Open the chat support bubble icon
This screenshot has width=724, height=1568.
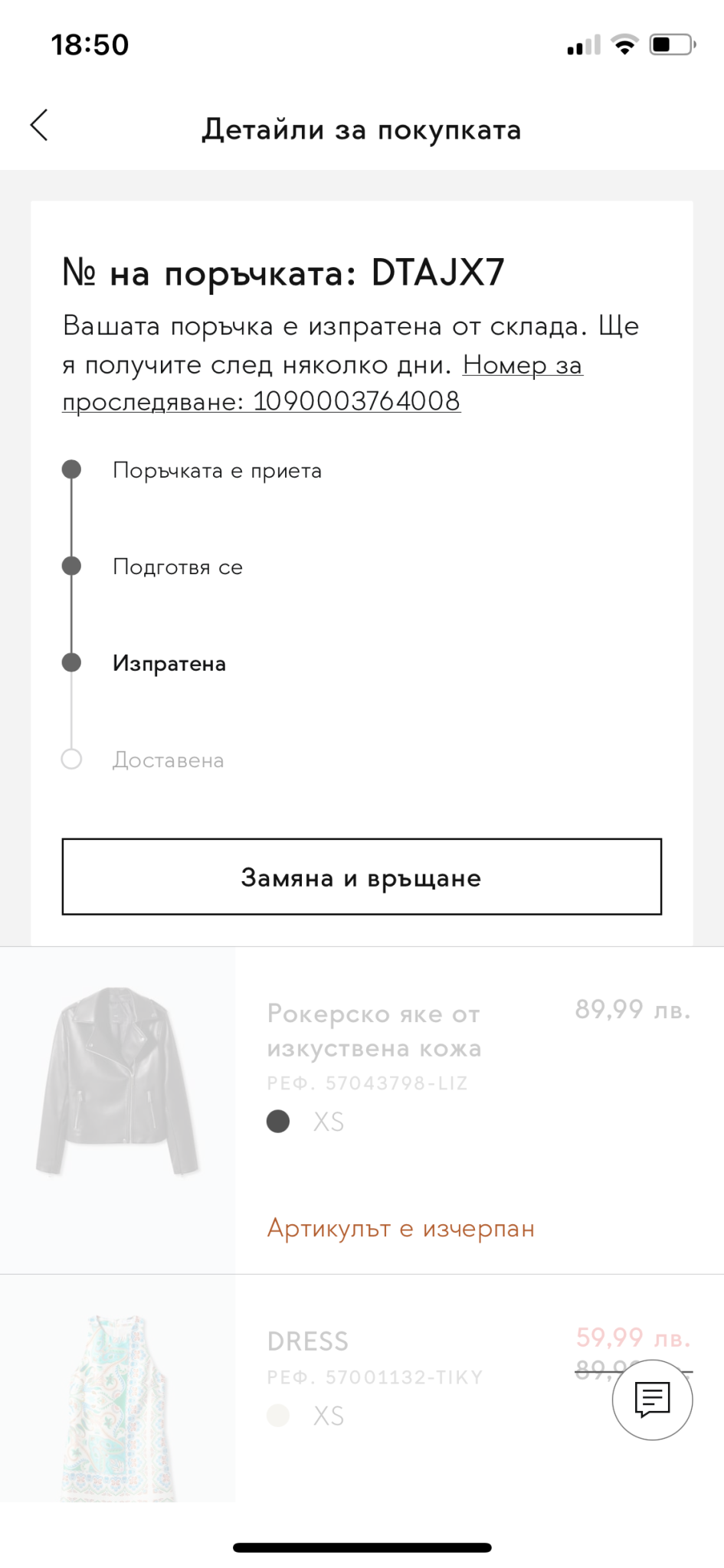click(652, 1400)
